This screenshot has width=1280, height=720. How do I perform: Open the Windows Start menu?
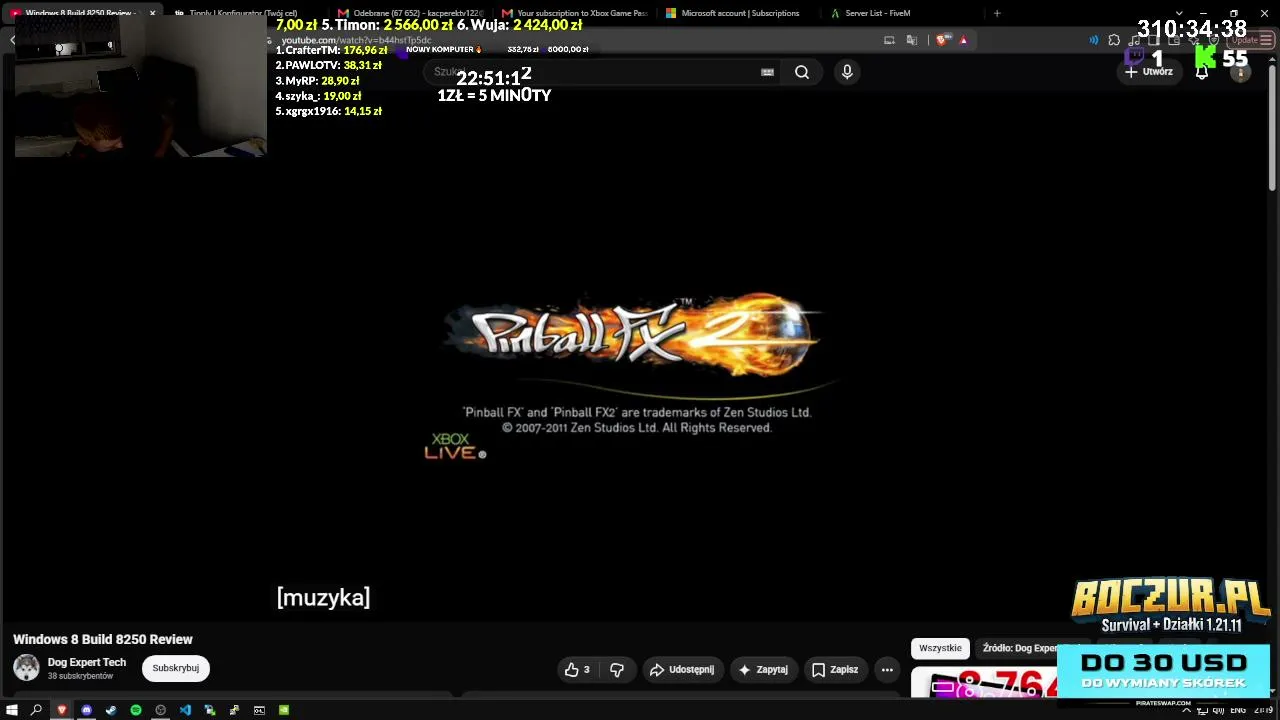tap(12, 710)
